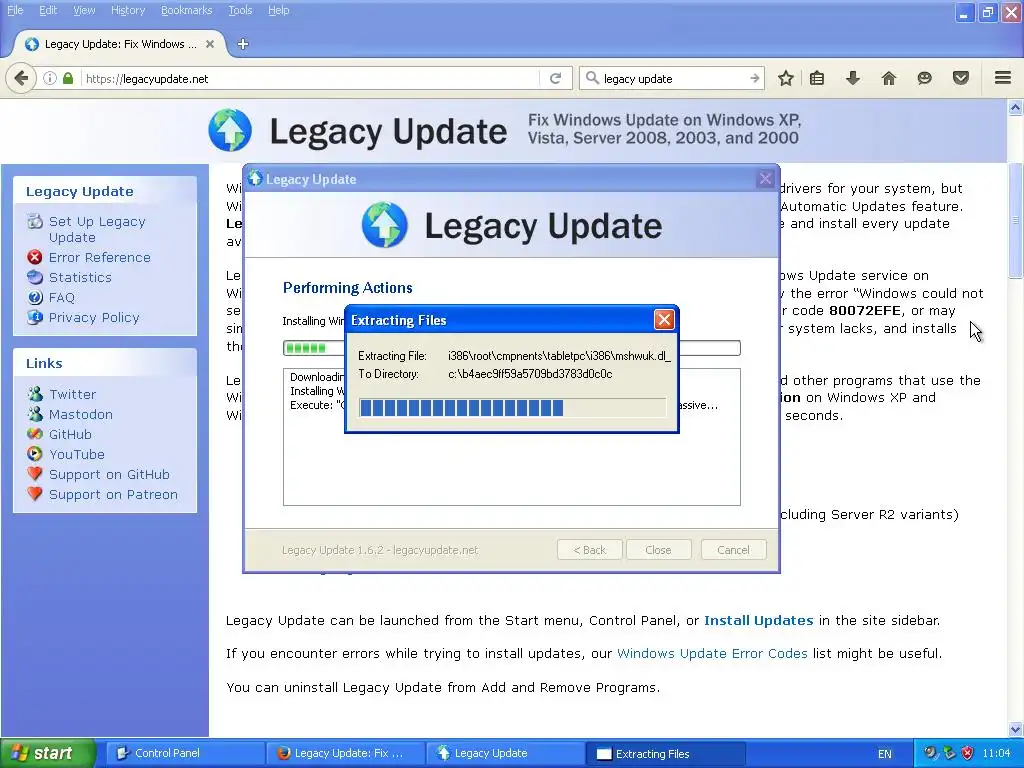Close the Legacy Update browser tab
The width and height of the screenshot is (1024, 768).
(210, 44)
